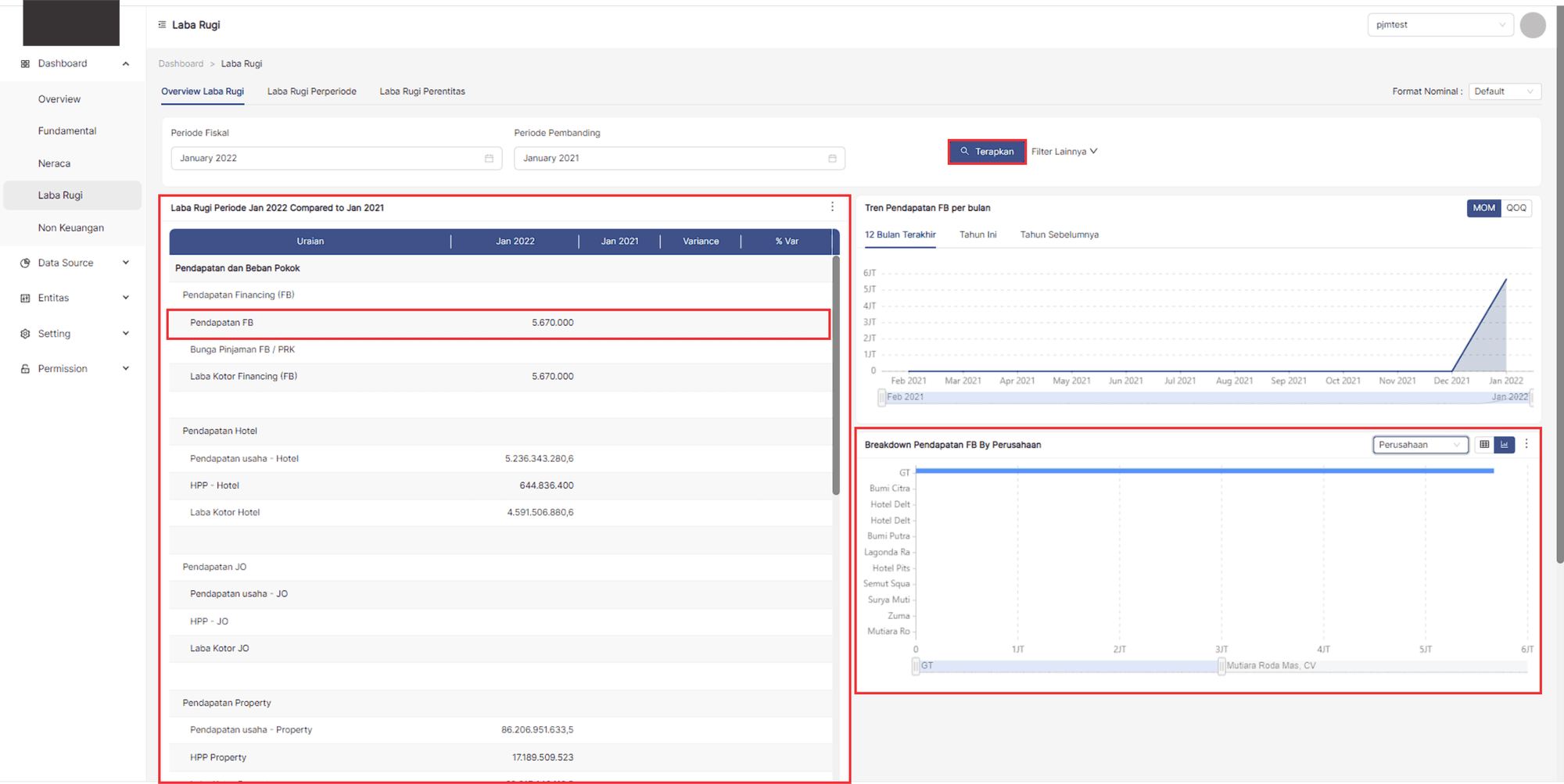The height and width of the screenshot is (784, 1564).
Task: Go to Dashboard via breadcrumb link
Action: pos(181,64)
